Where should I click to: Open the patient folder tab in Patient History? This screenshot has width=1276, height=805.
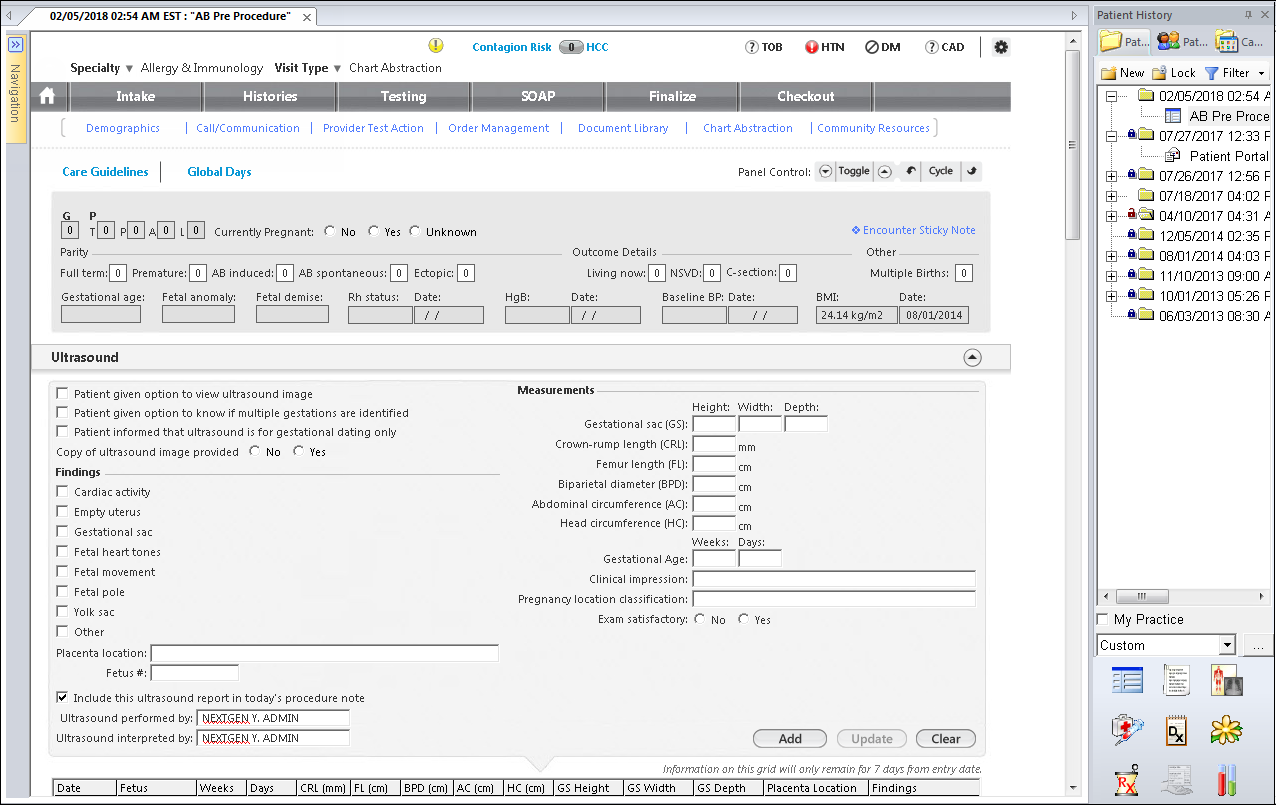tap(1124, 41)
